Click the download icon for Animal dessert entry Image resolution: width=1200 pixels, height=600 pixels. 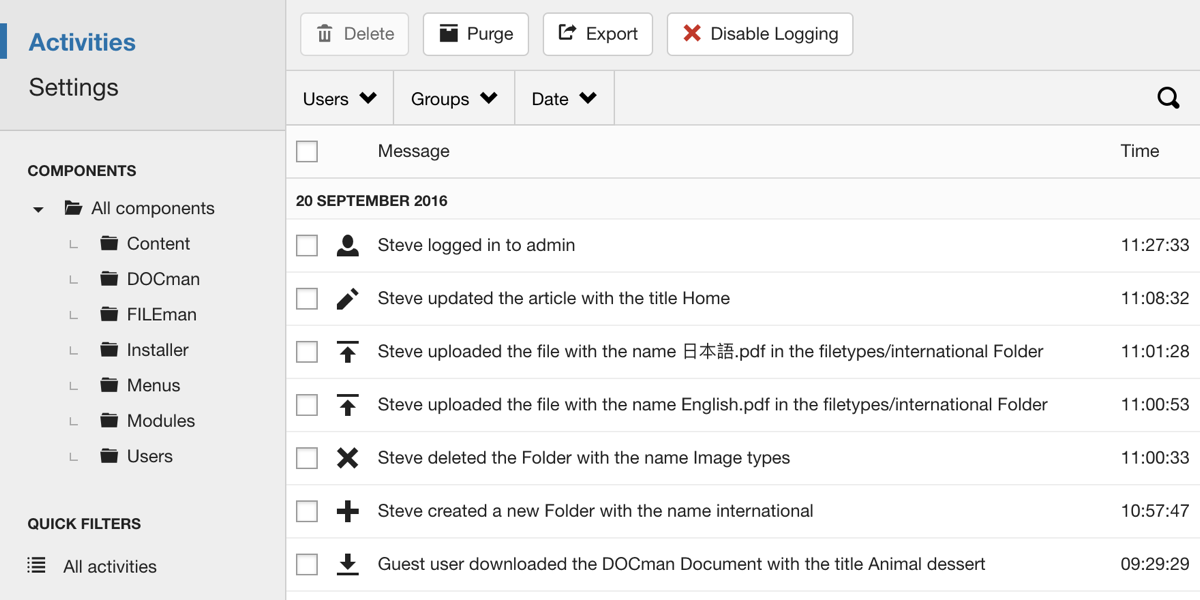(x=347, y=564)
